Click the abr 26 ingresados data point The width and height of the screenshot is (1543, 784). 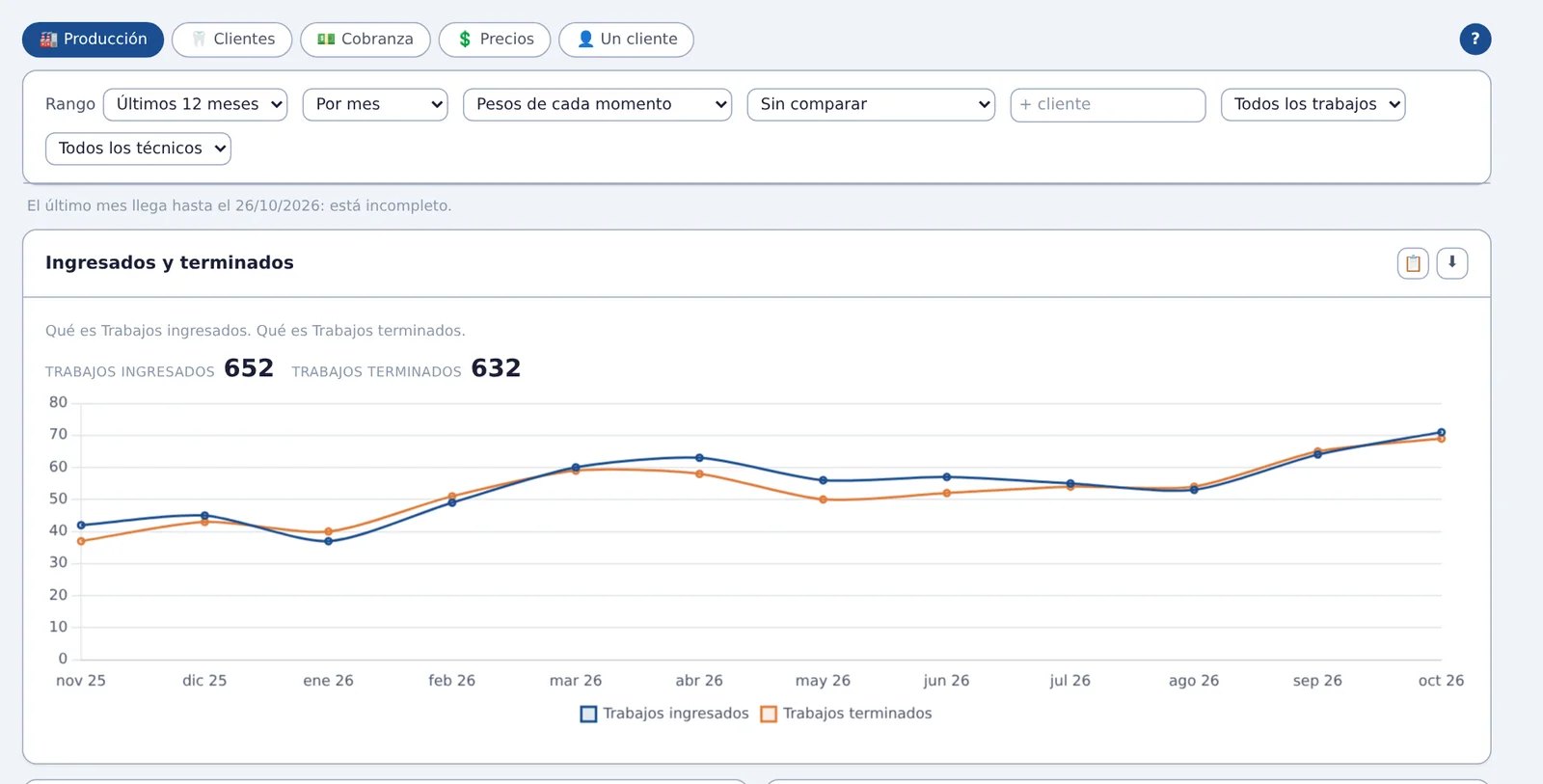[699, 458]
